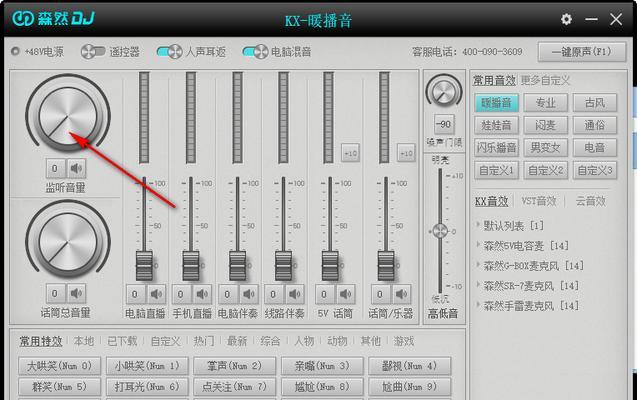Toggle +10 boost on 5V 话筒 channel
This screenshot has height=400, width=637.
350,153
